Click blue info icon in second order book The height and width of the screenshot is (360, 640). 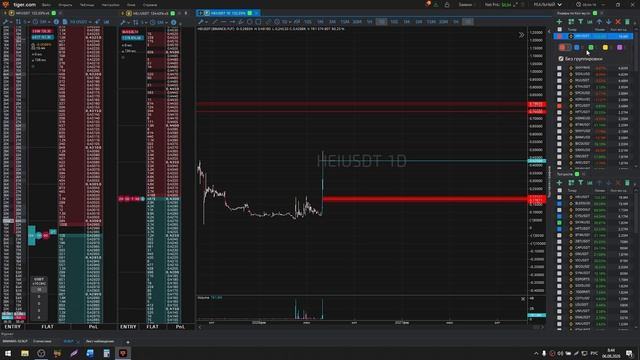(x=173, y=22)
